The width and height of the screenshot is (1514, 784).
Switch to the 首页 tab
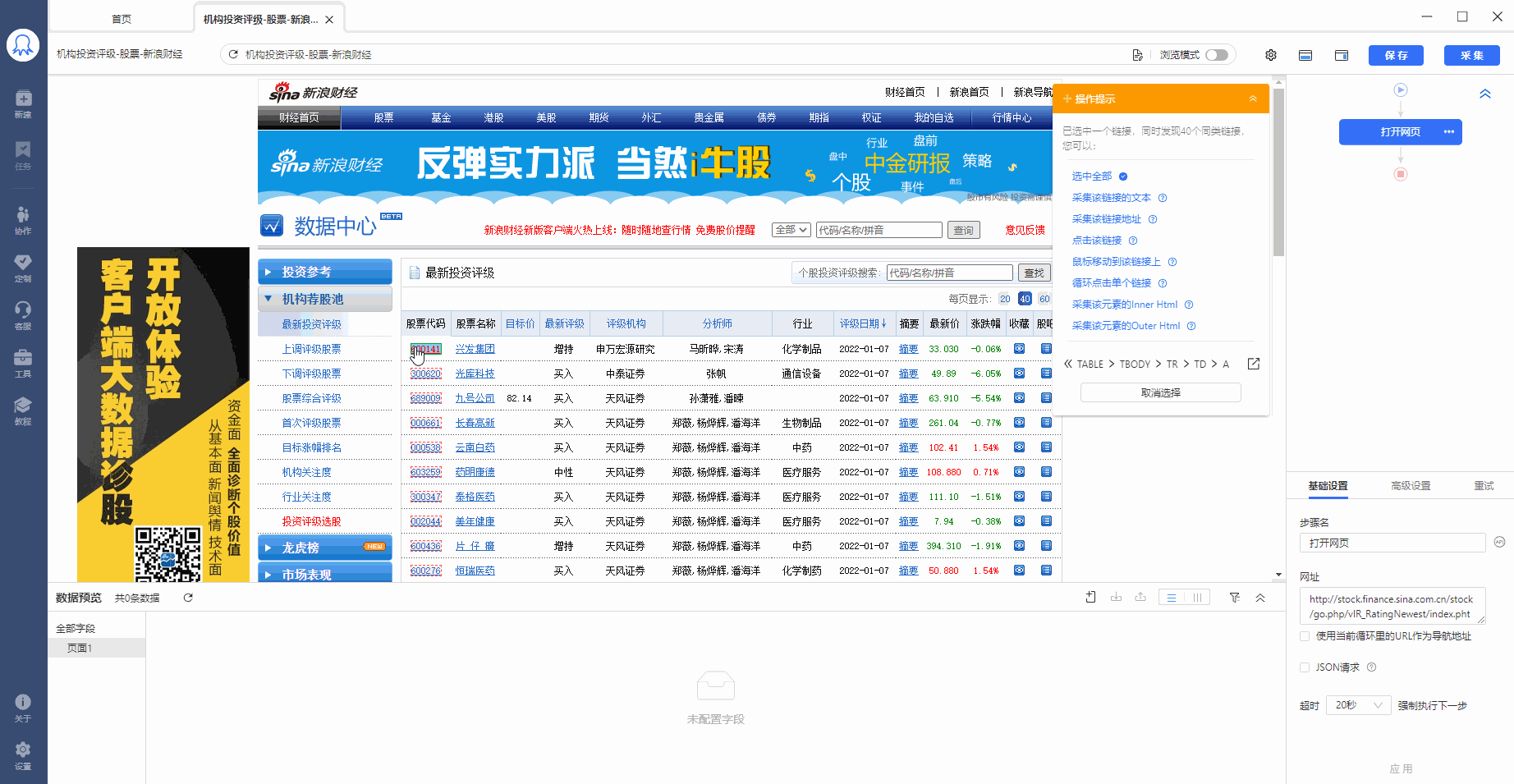(x=122, y=19)
